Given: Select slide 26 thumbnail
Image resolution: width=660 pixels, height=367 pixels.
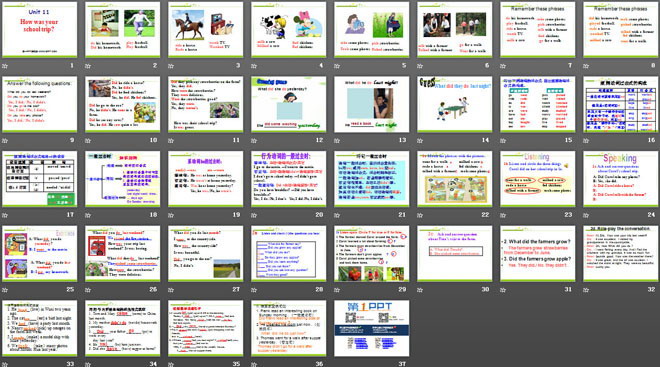Looking at the screenshot, I should point(122,253).
